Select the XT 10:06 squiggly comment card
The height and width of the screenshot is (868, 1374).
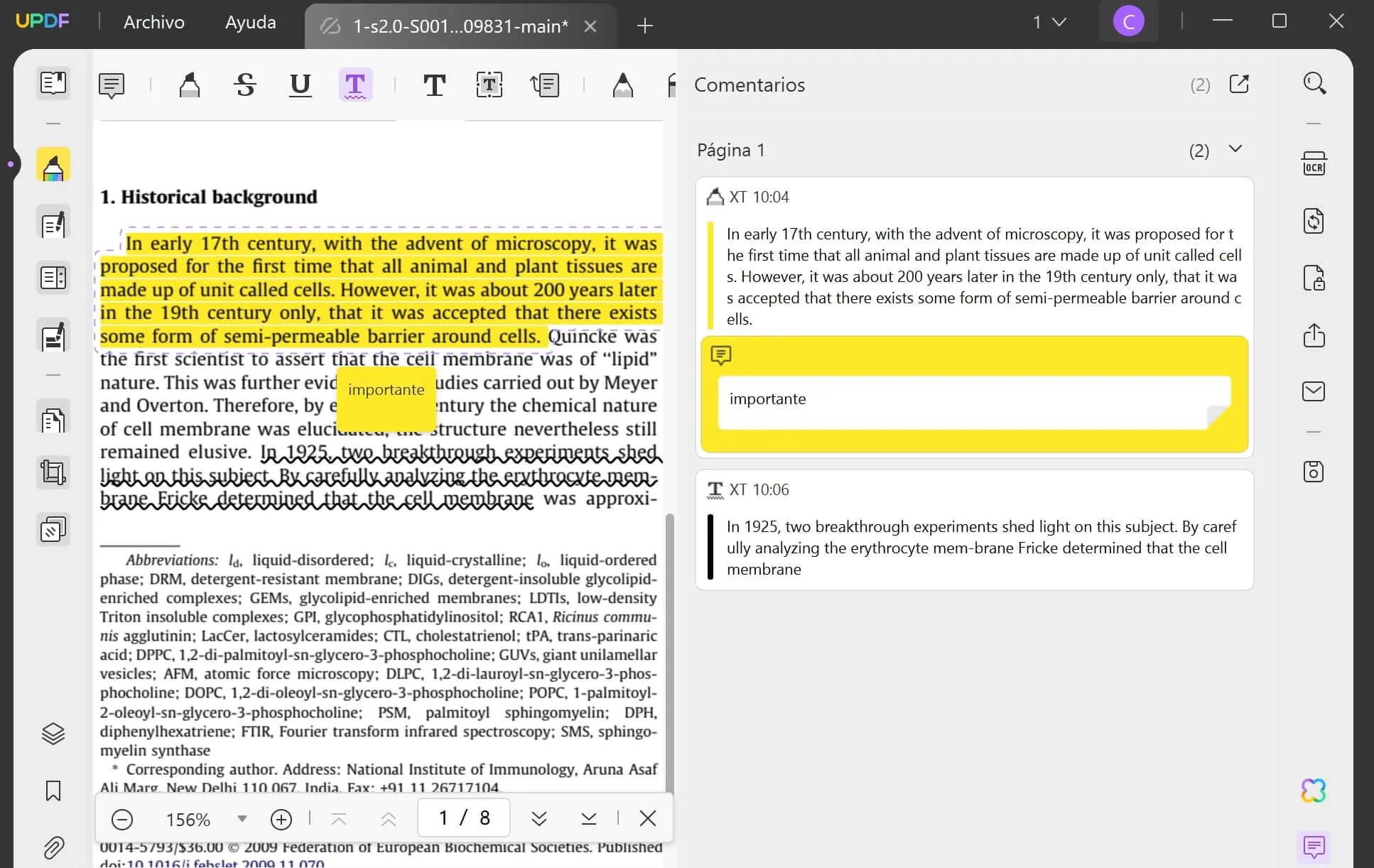pos(974,530)
